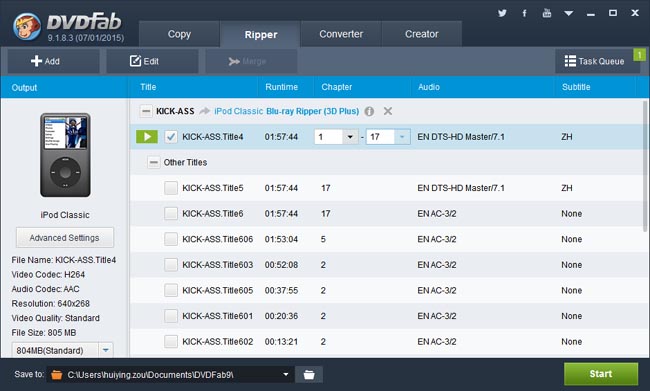This screenshot has height=391, width=650.
Task: Check the KICK-ASS.Title603 checkbox
Action: (171, 265)
